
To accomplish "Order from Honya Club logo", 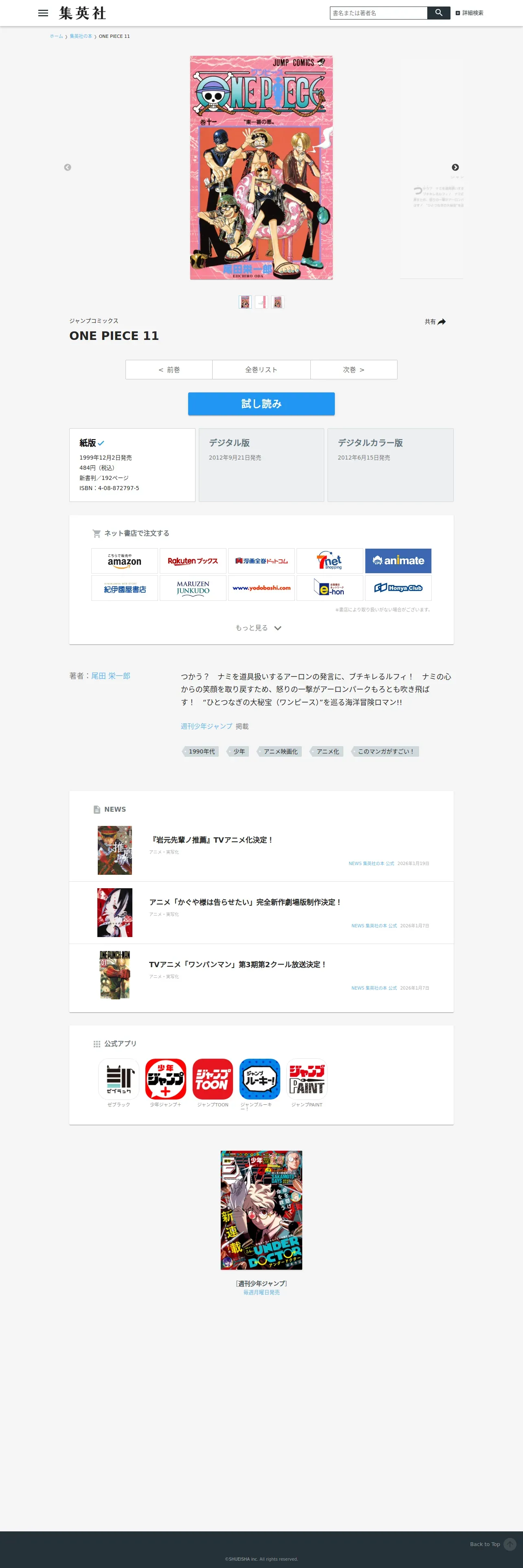I will click(x=398, y=588).
